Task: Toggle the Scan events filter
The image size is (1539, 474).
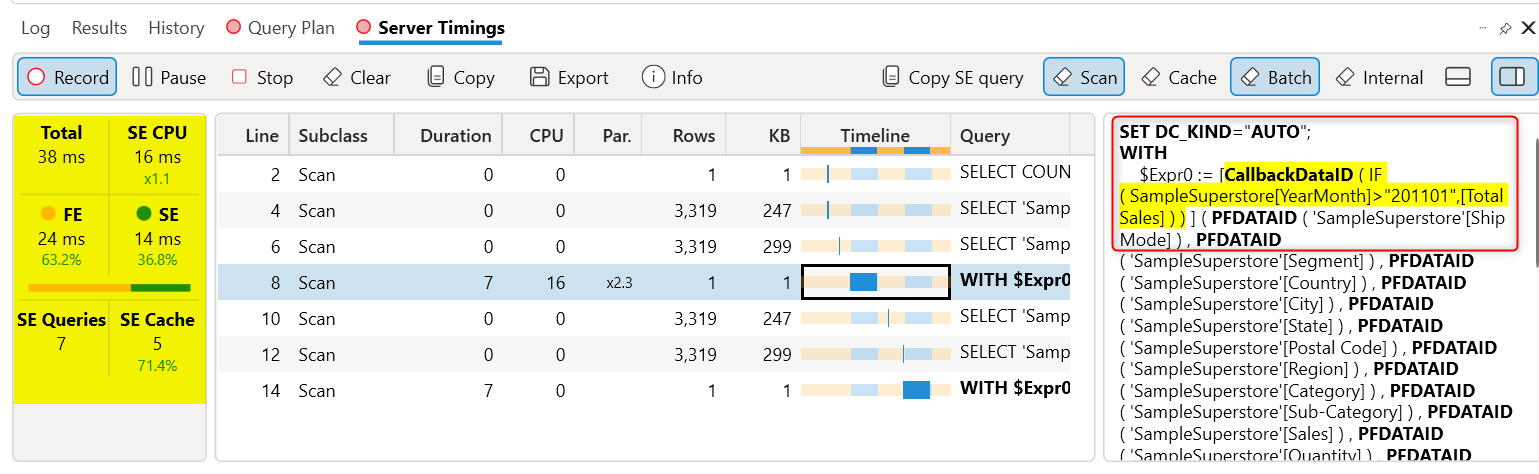Action: click(1084, 77)
